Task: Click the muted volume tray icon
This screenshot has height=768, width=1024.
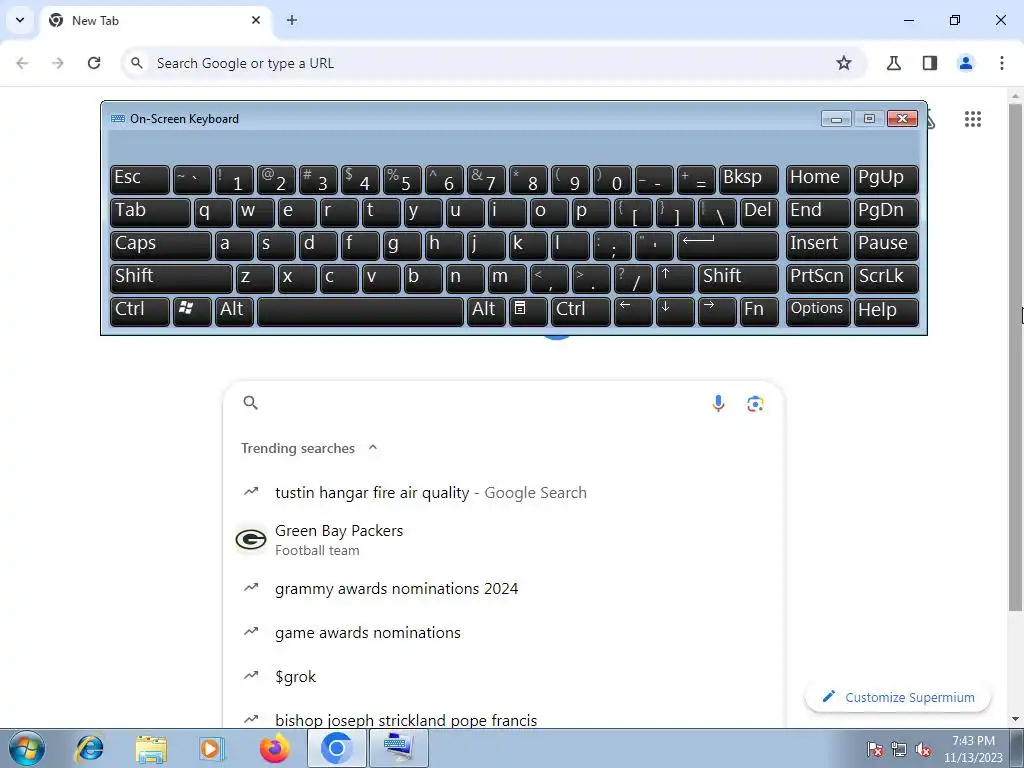Action: point(923,749)
